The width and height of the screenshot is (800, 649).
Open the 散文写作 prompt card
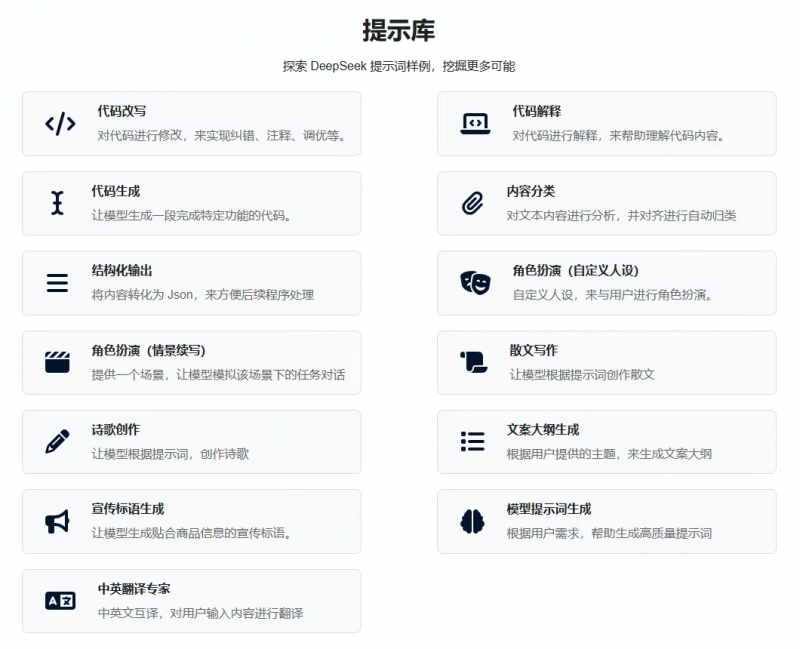607,362
